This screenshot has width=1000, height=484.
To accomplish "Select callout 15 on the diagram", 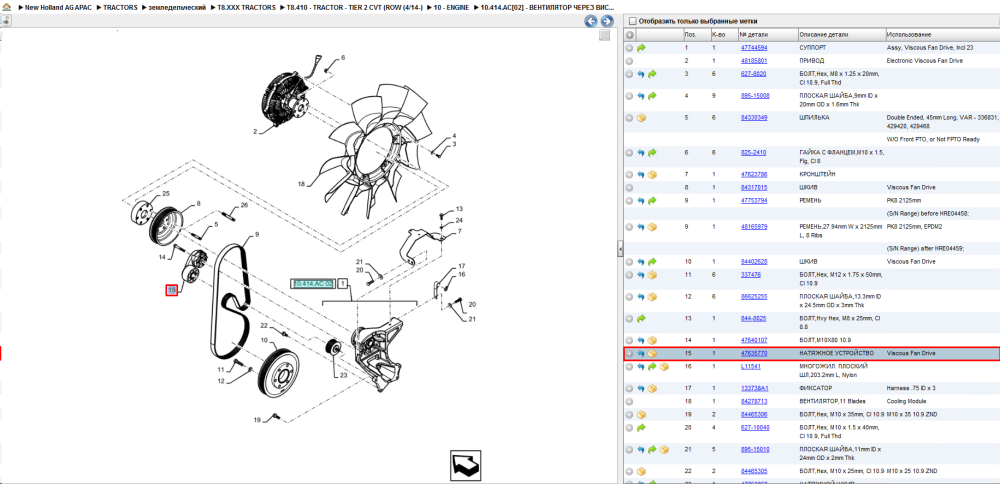I will [172, 291].
